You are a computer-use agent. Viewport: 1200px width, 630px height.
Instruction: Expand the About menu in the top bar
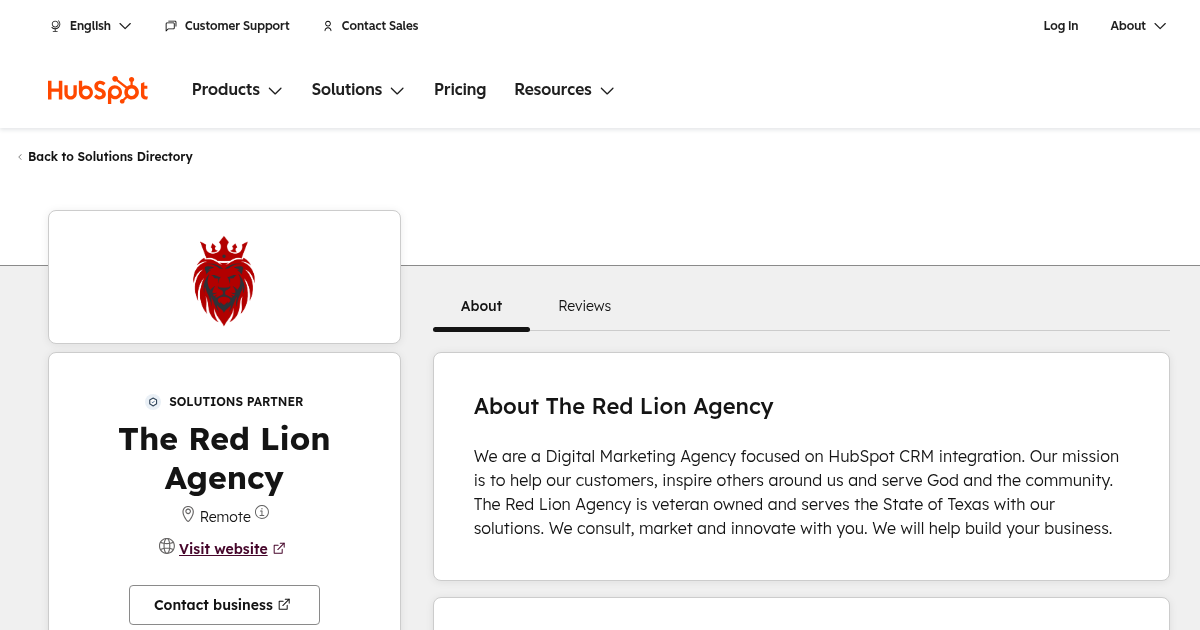point(1137,26)
